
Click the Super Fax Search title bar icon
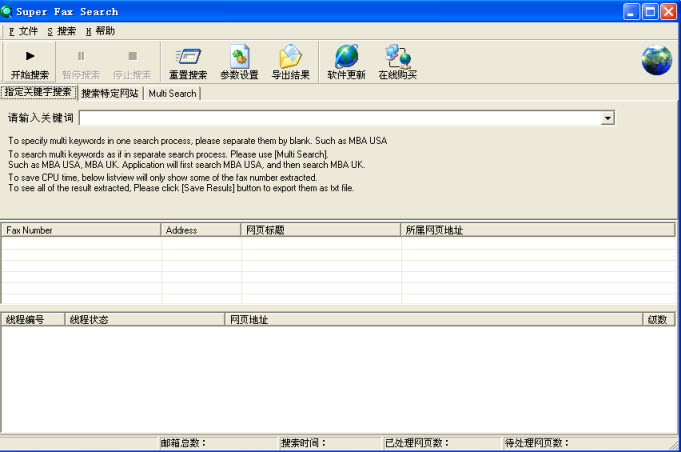8,12
